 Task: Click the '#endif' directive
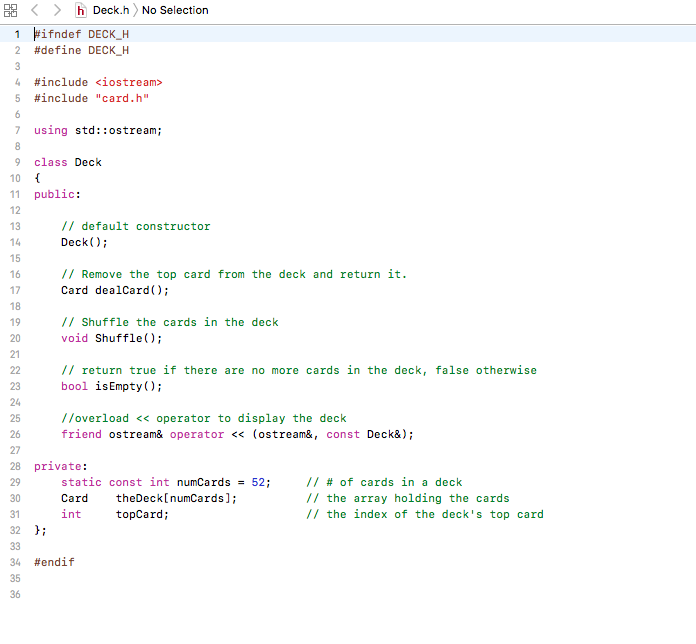(x=54, y=562)
